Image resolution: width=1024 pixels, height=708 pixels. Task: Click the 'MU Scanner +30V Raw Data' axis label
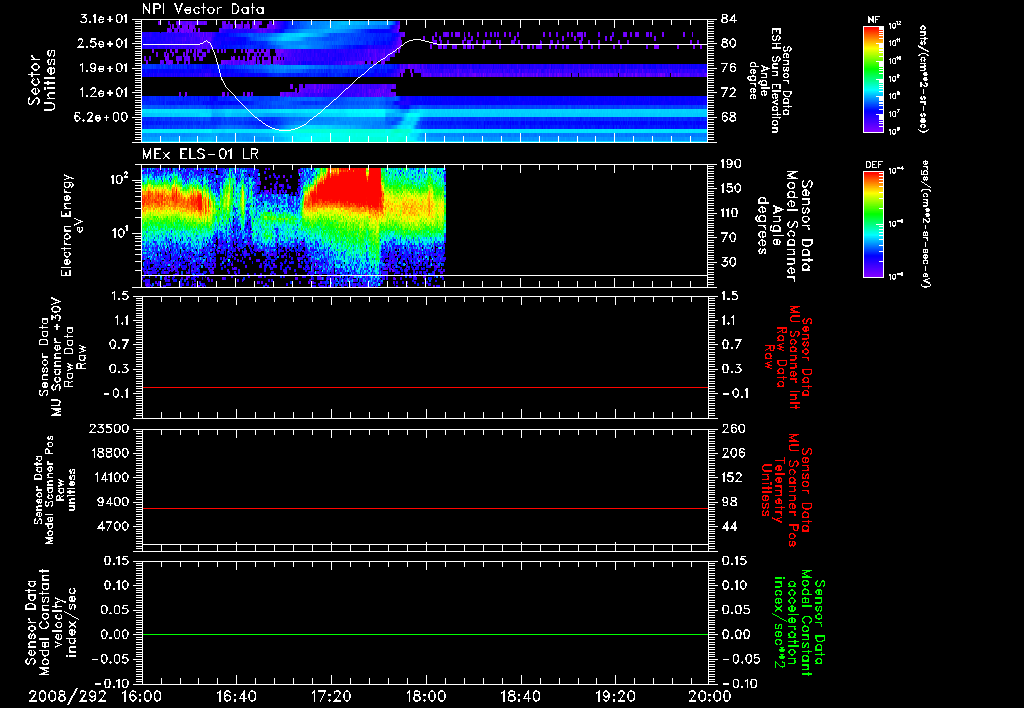62,357
